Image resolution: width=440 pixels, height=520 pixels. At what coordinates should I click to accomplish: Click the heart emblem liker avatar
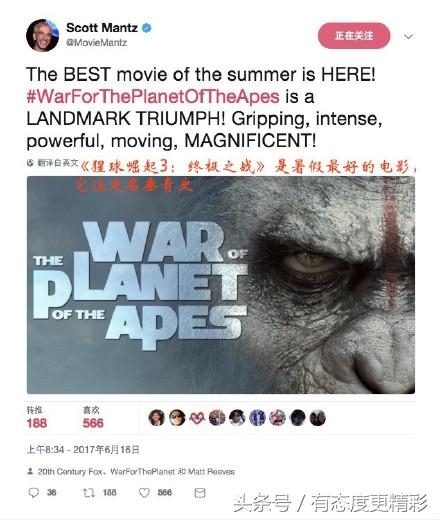tap(197, 418)
